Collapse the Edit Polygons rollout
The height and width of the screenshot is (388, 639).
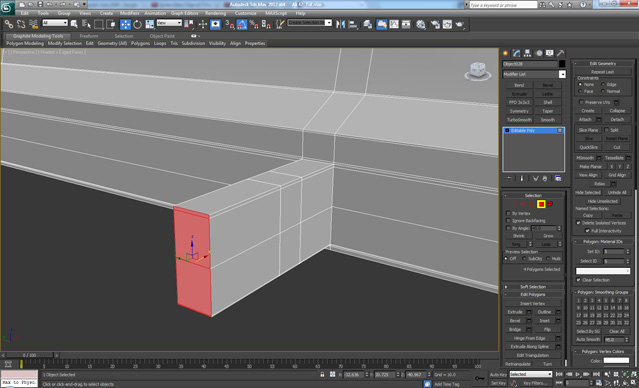pos(533,295)
